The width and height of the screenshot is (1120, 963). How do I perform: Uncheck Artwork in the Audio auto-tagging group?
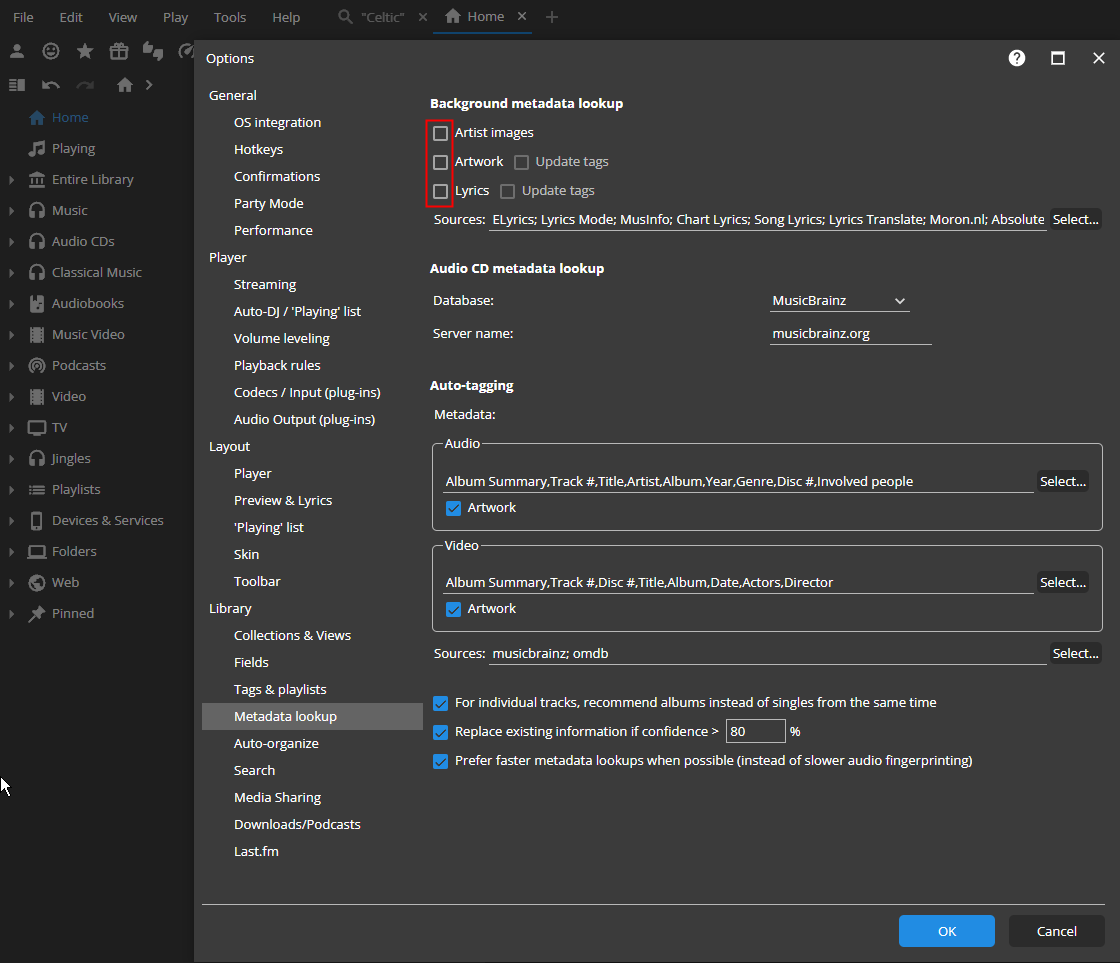click(x=454, y=508)
